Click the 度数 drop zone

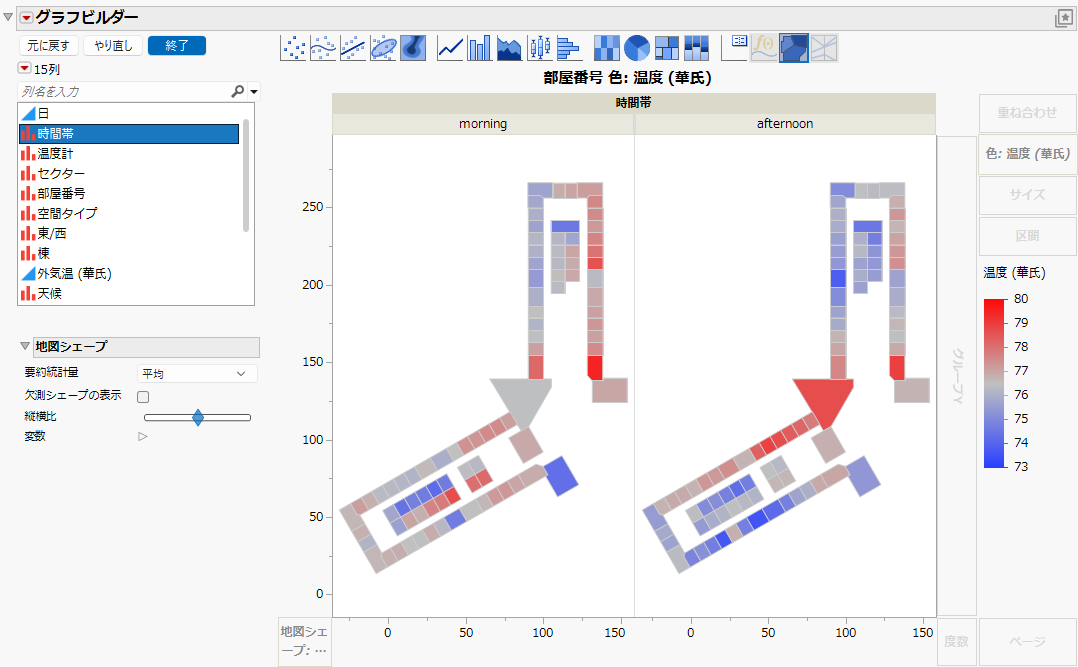[957, 642]
